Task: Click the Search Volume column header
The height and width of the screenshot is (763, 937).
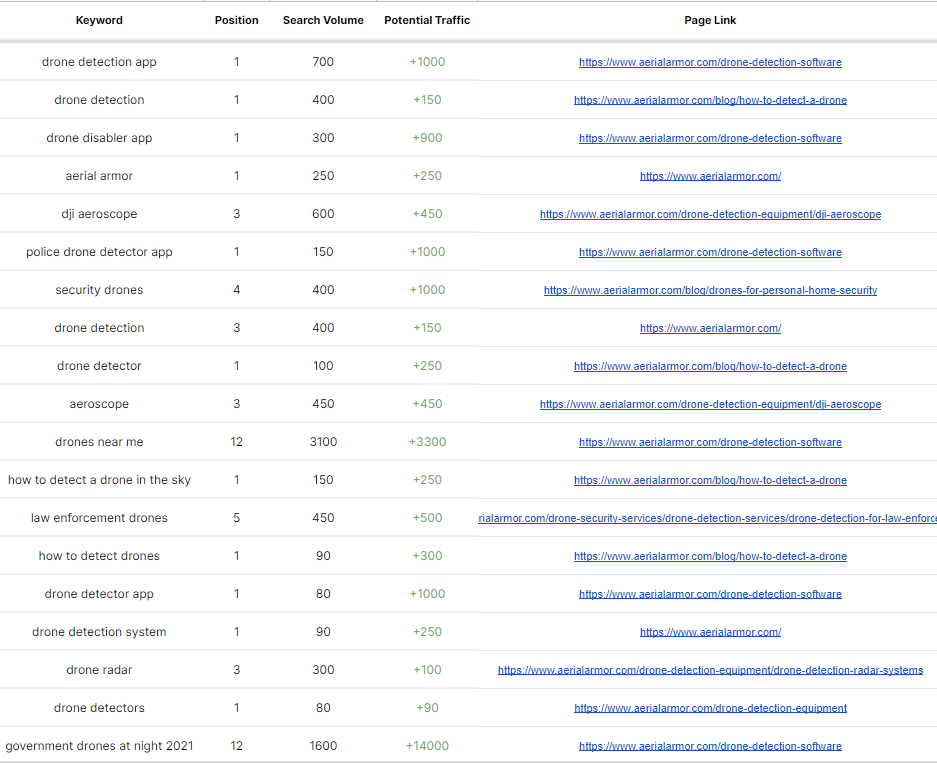Action: 323,20
